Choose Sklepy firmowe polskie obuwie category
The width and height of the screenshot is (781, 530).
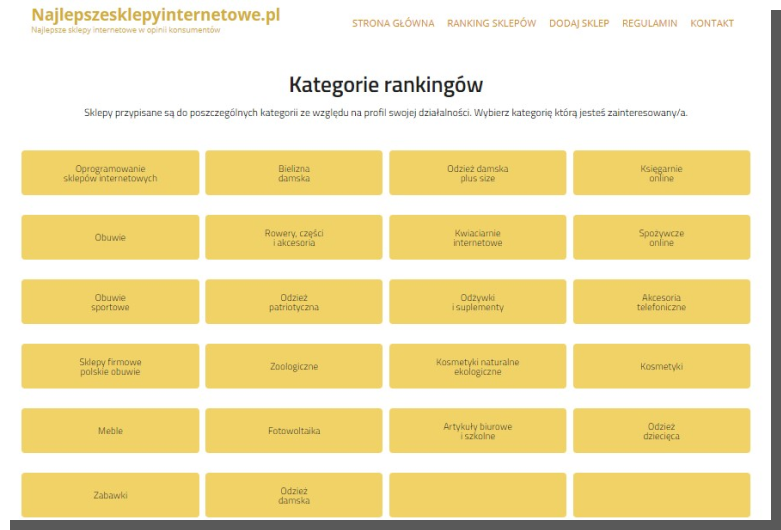point(110,366)
